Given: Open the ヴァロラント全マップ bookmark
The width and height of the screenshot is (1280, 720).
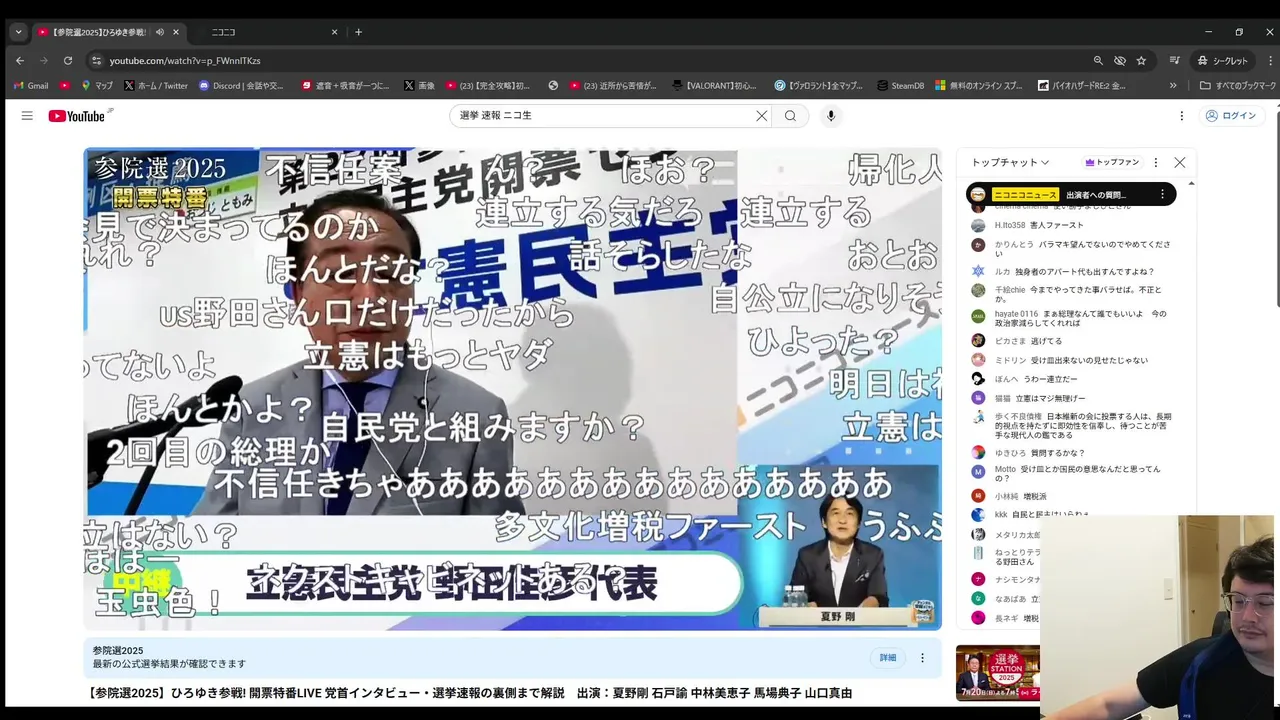Looking at the screenshot, I should pyautogui.click(x=818, y=86).
